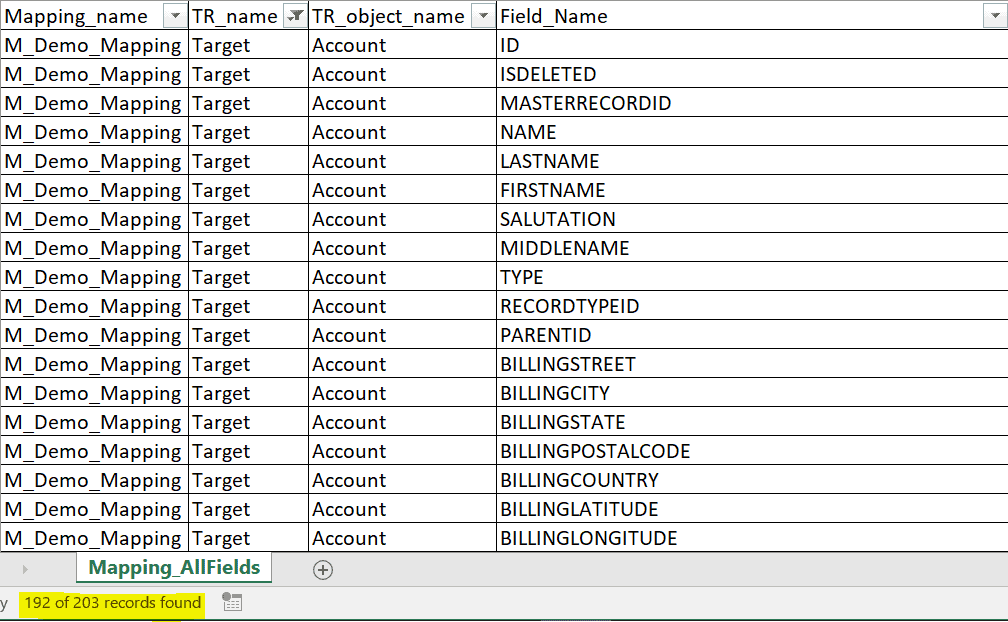The image size is (1008, 622).
Task: Click the sheet tab scroll arrow
Action: coord(25,569)
